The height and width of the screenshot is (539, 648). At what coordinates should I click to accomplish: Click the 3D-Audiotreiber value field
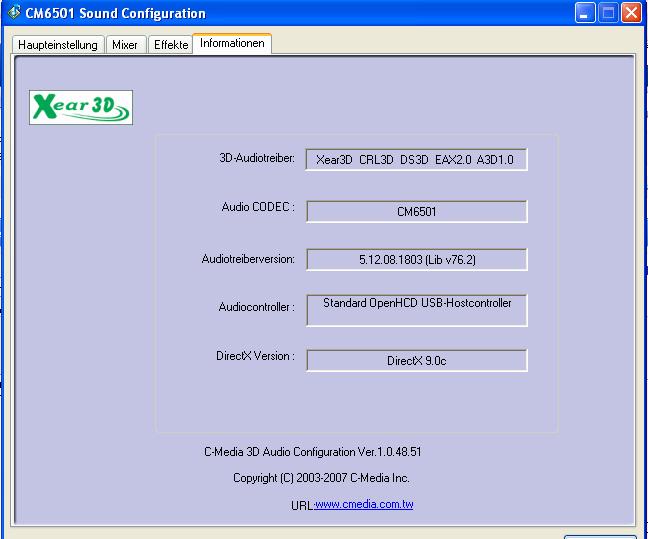[417, 160]
